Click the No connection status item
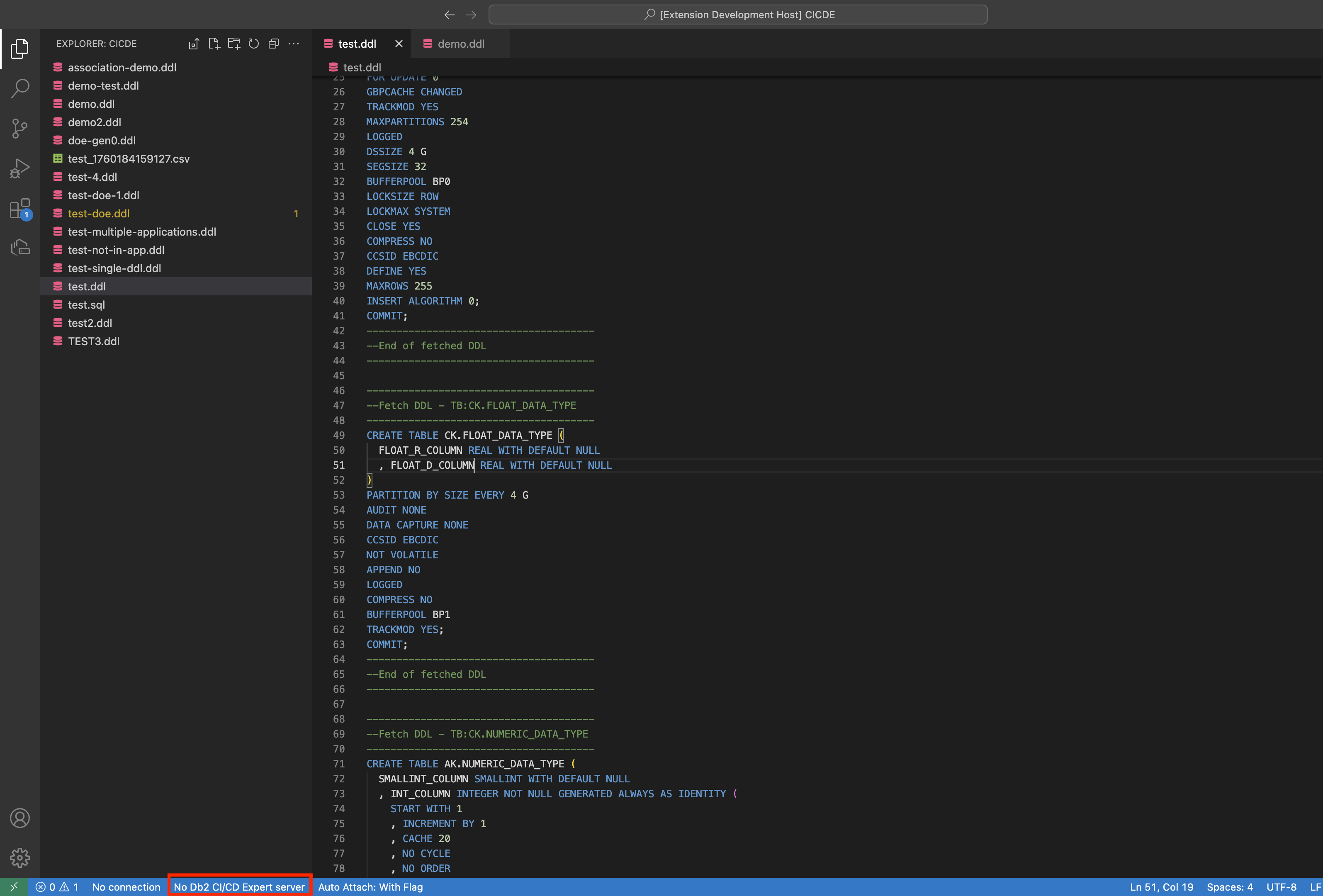Viewport: 1323px width, 896px height. click(x=126, y=887)
